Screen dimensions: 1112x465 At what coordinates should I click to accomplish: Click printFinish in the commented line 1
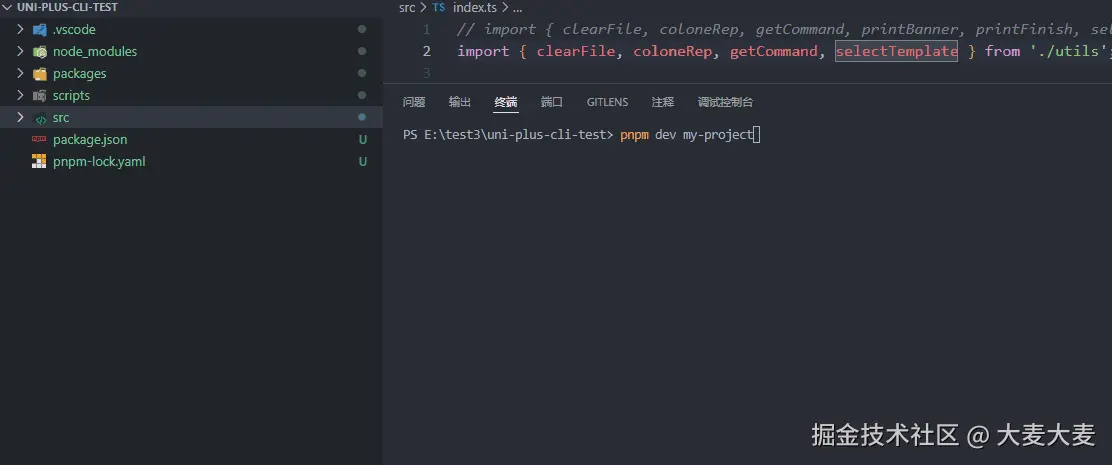click(1023, 30)
